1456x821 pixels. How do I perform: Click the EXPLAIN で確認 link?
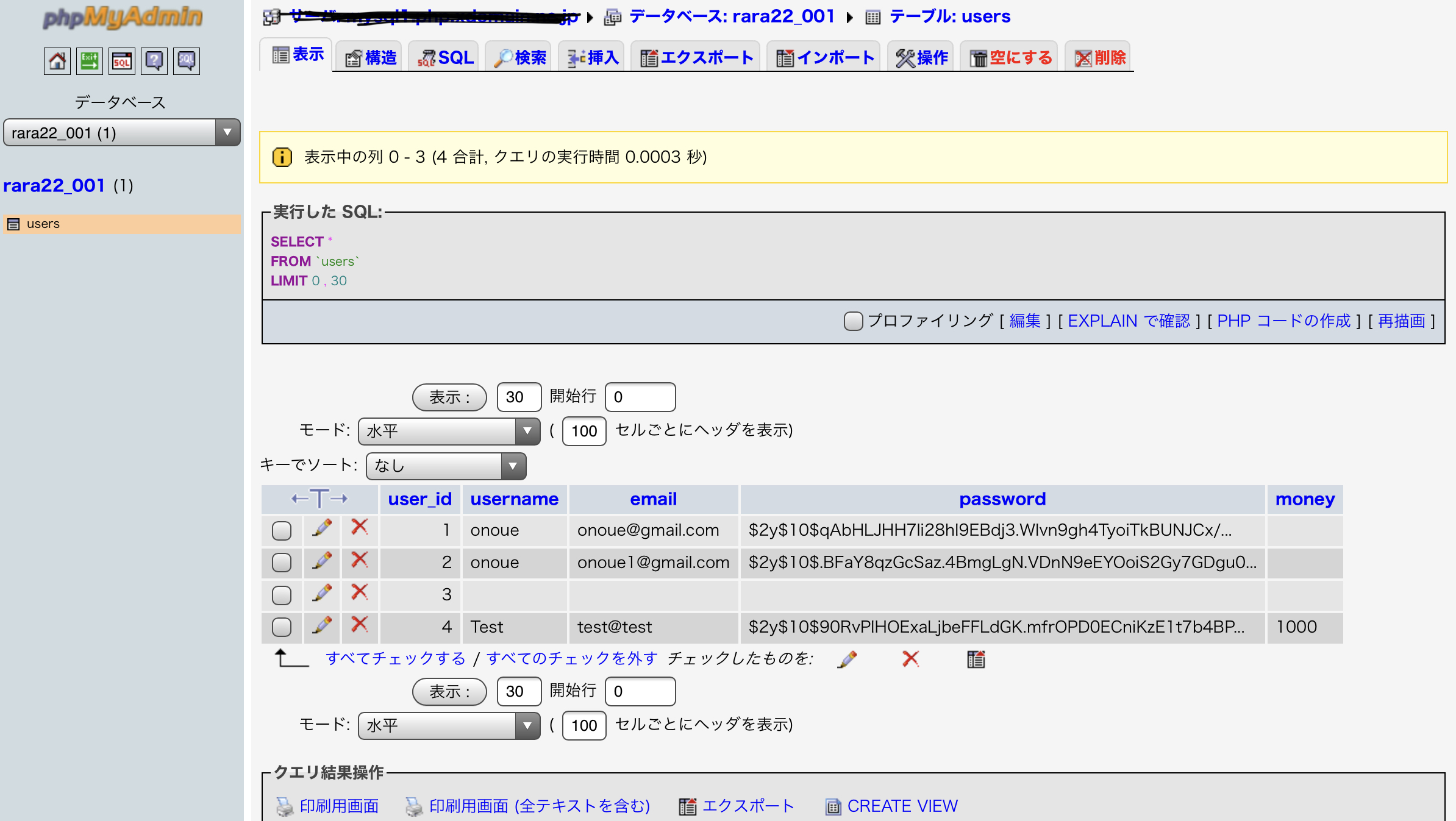[x=1129, y=321]
